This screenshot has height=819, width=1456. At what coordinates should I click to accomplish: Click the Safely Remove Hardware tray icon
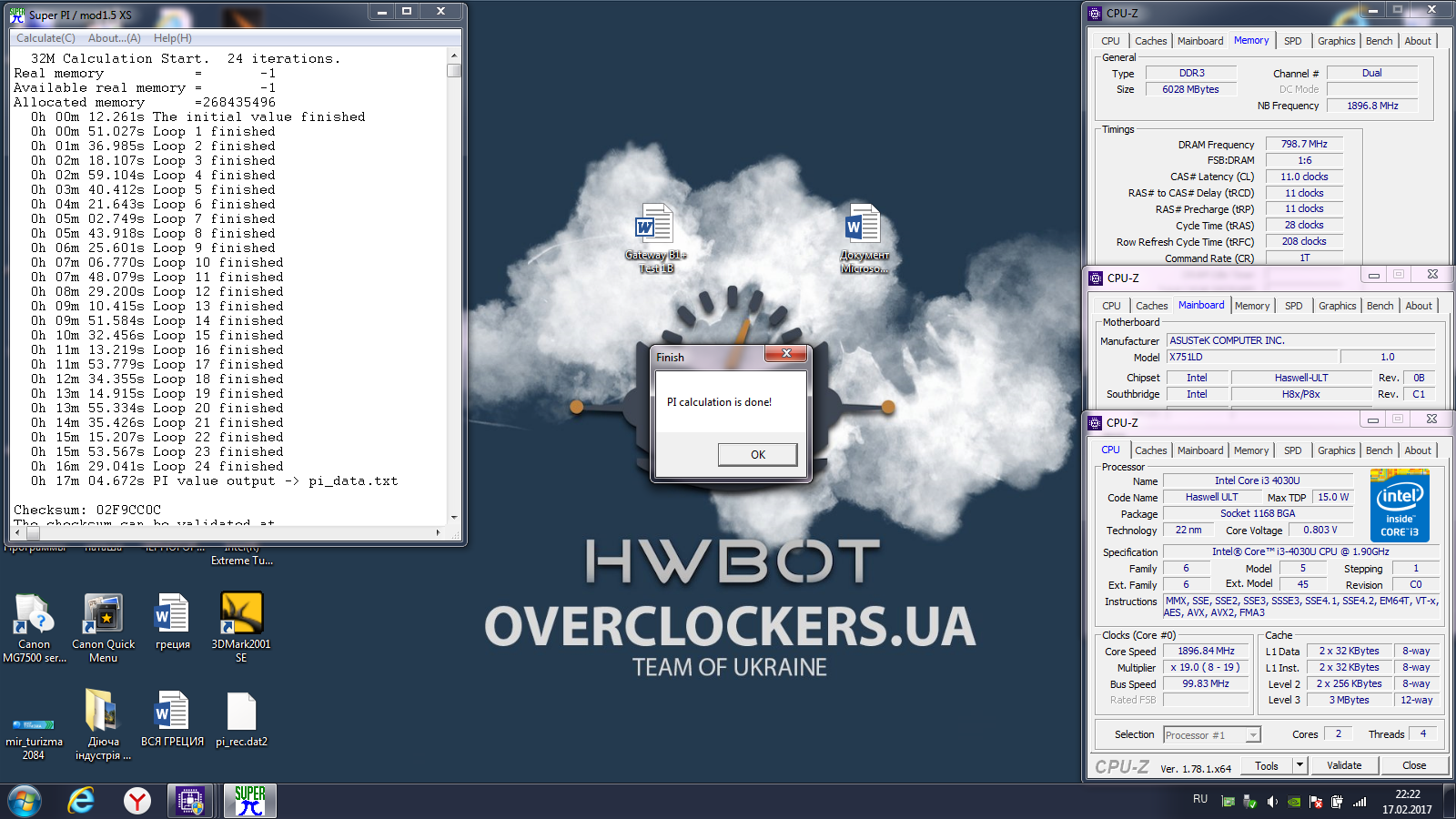(x=1250, y=802)
